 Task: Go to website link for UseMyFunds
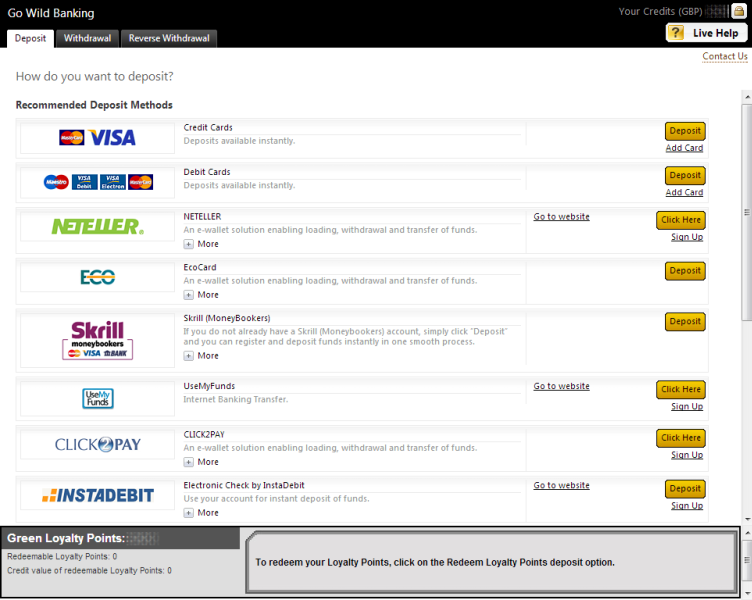tap(562, 386)
